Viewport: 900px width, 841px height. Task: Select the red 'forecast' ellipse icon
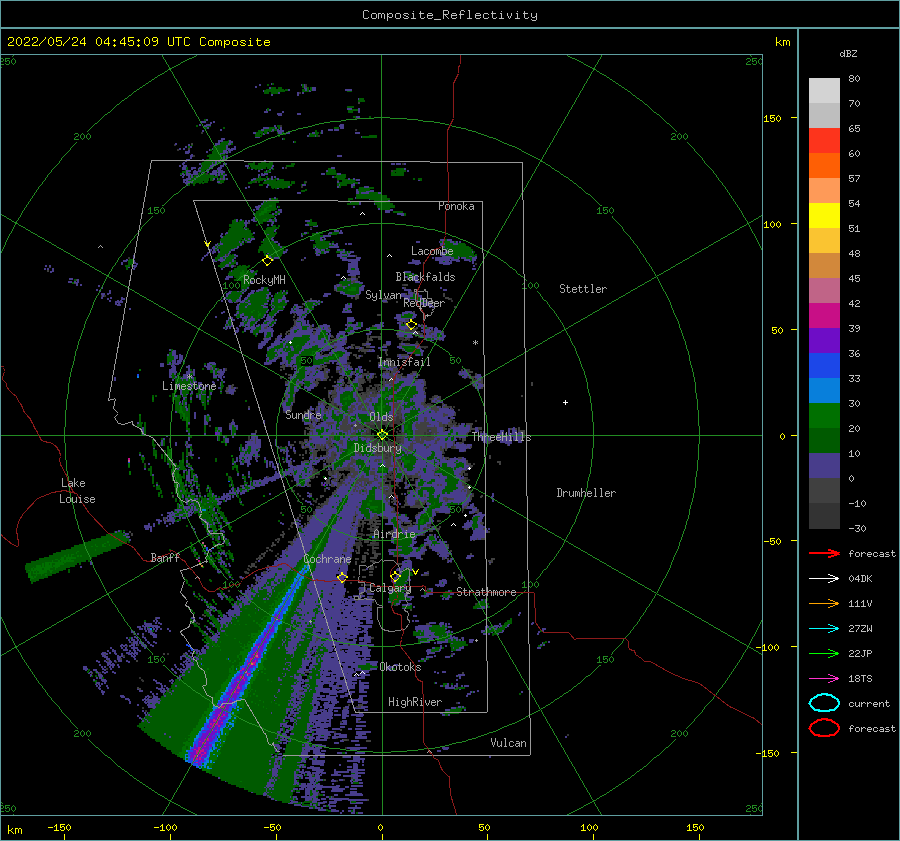tap(824, 728)
